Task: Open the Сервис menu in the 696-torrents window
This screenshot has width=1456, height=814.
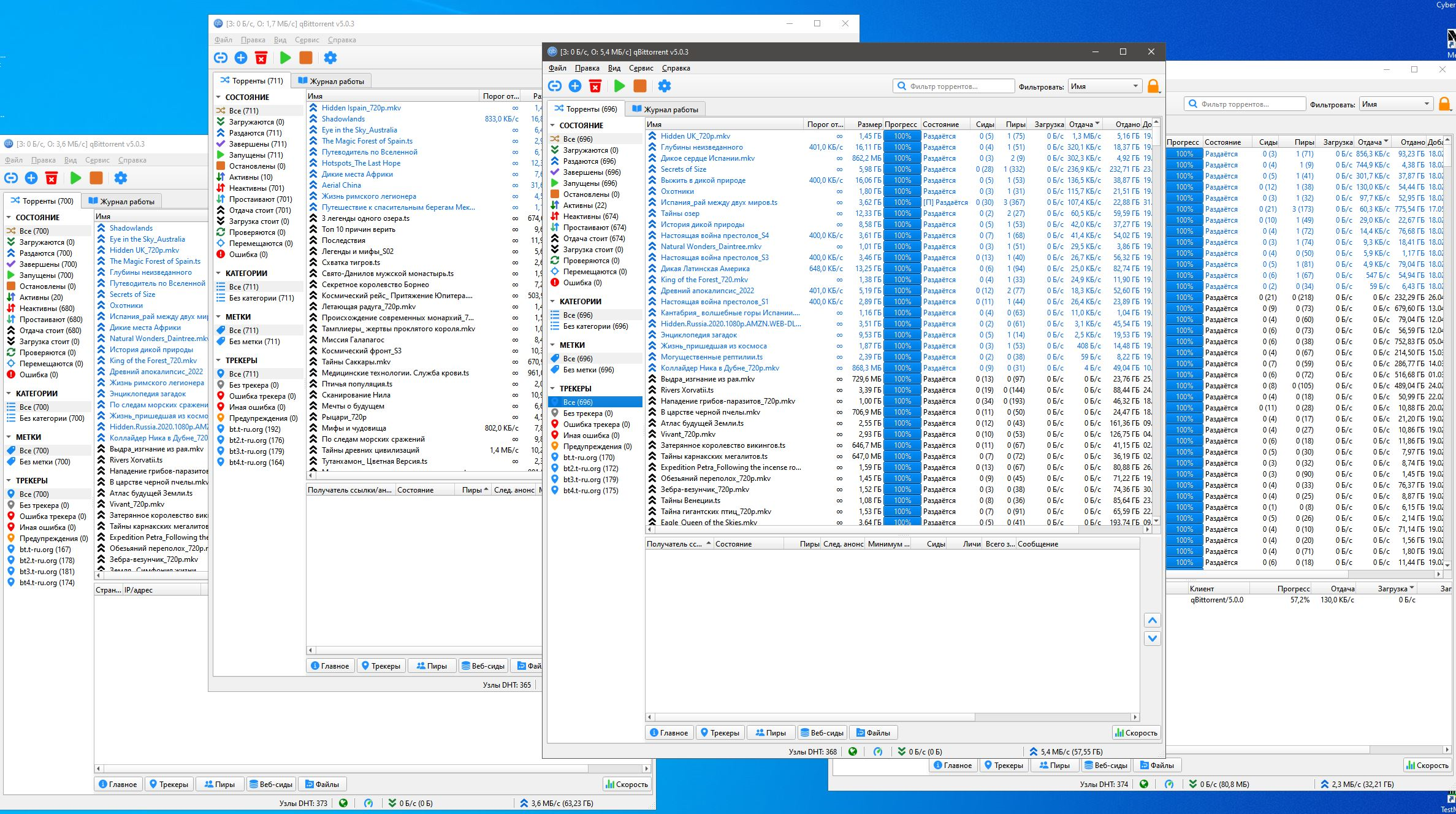Action: (641, 68)
